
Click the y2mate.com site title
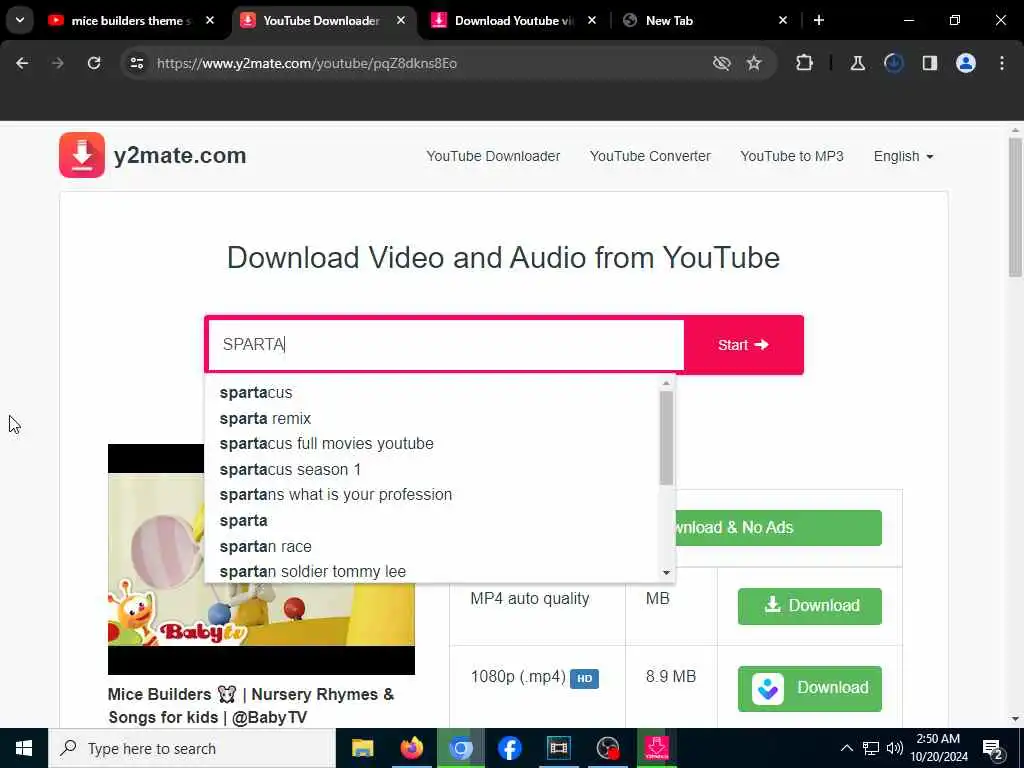180,155
